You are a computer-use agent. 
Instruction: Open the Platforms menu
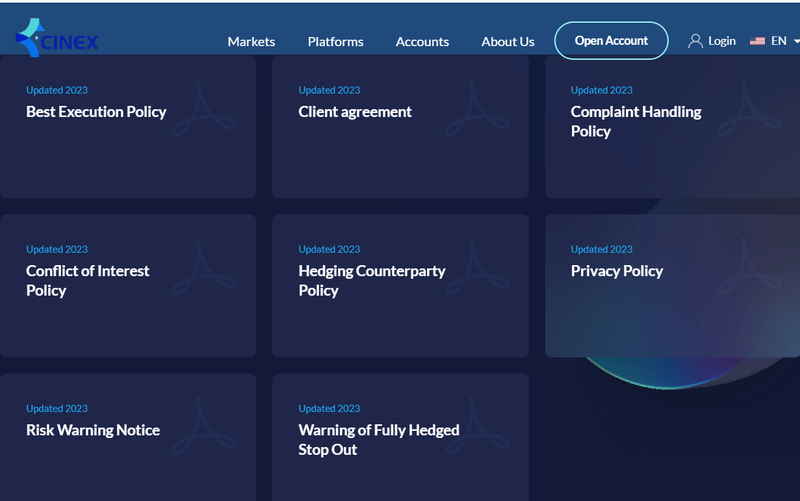pos(335,41)
